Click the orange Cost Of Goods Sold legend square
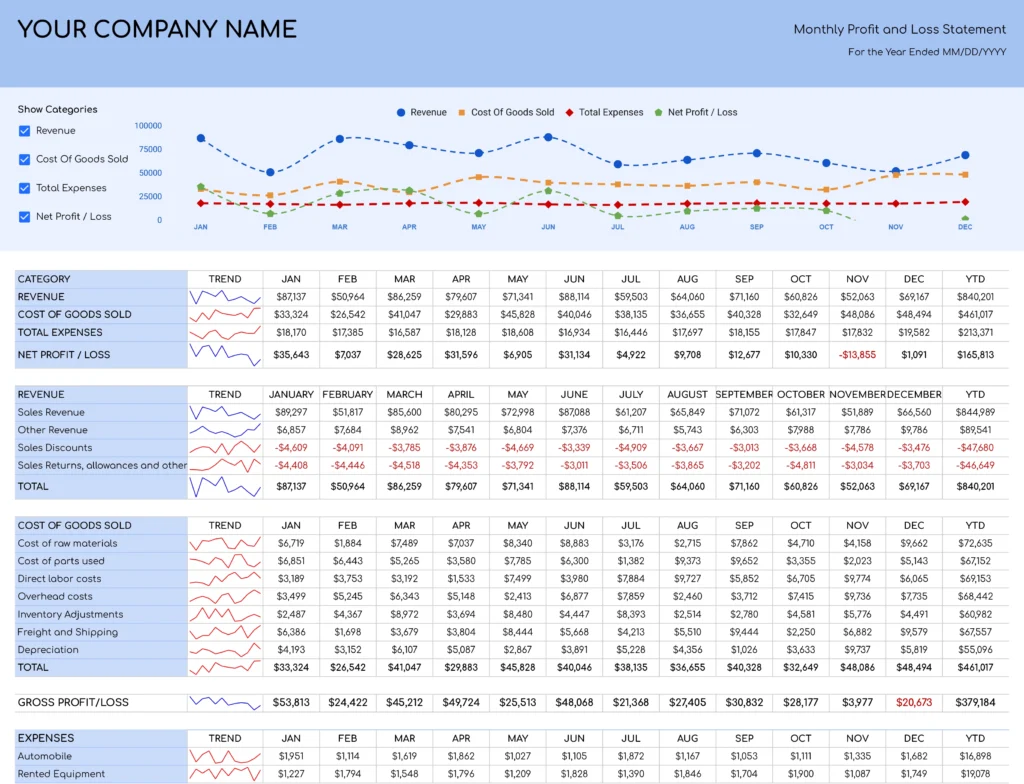1024x784 pixels. pyautogui.click(x=462, y=112)
